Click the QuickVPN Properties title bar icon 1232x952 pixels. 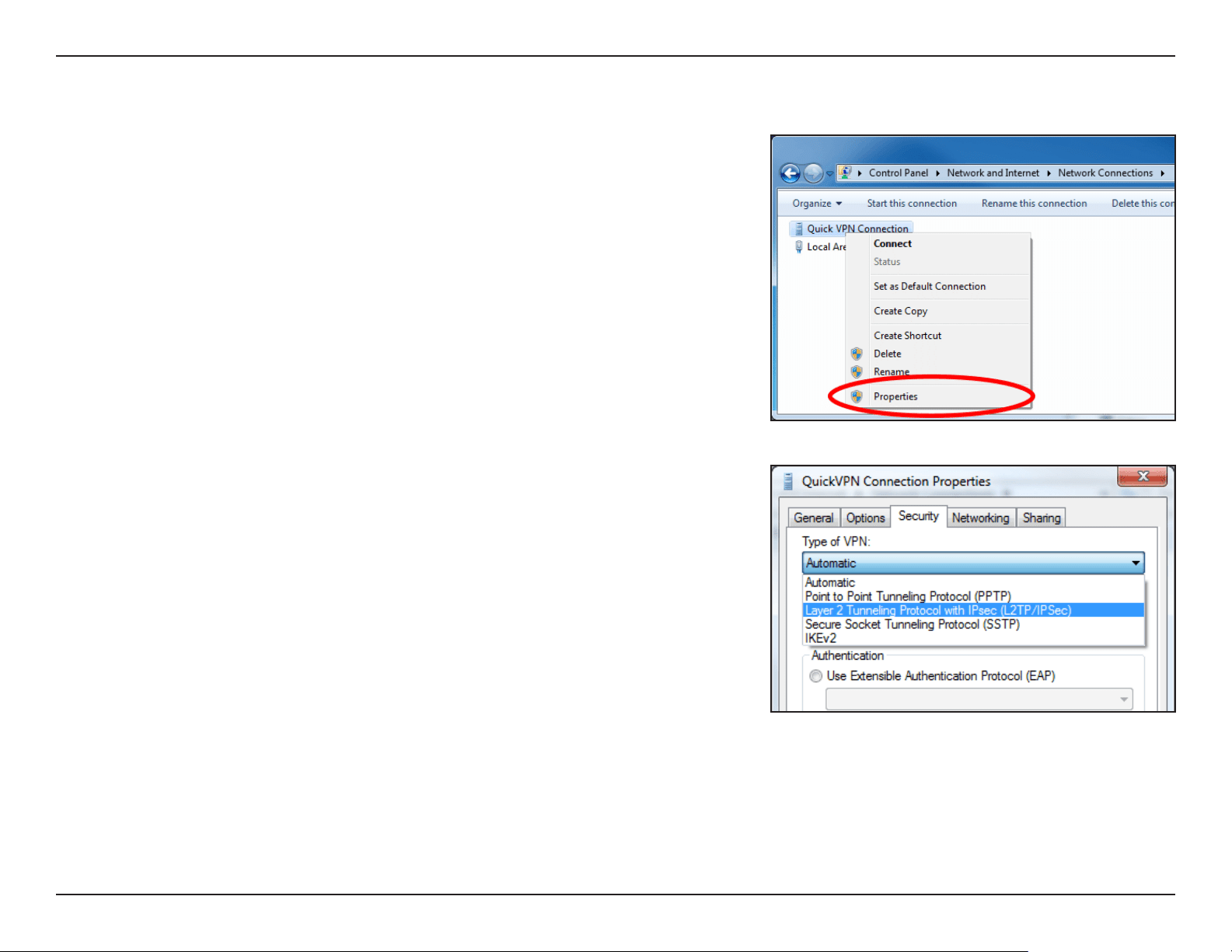tap(788, 481)
